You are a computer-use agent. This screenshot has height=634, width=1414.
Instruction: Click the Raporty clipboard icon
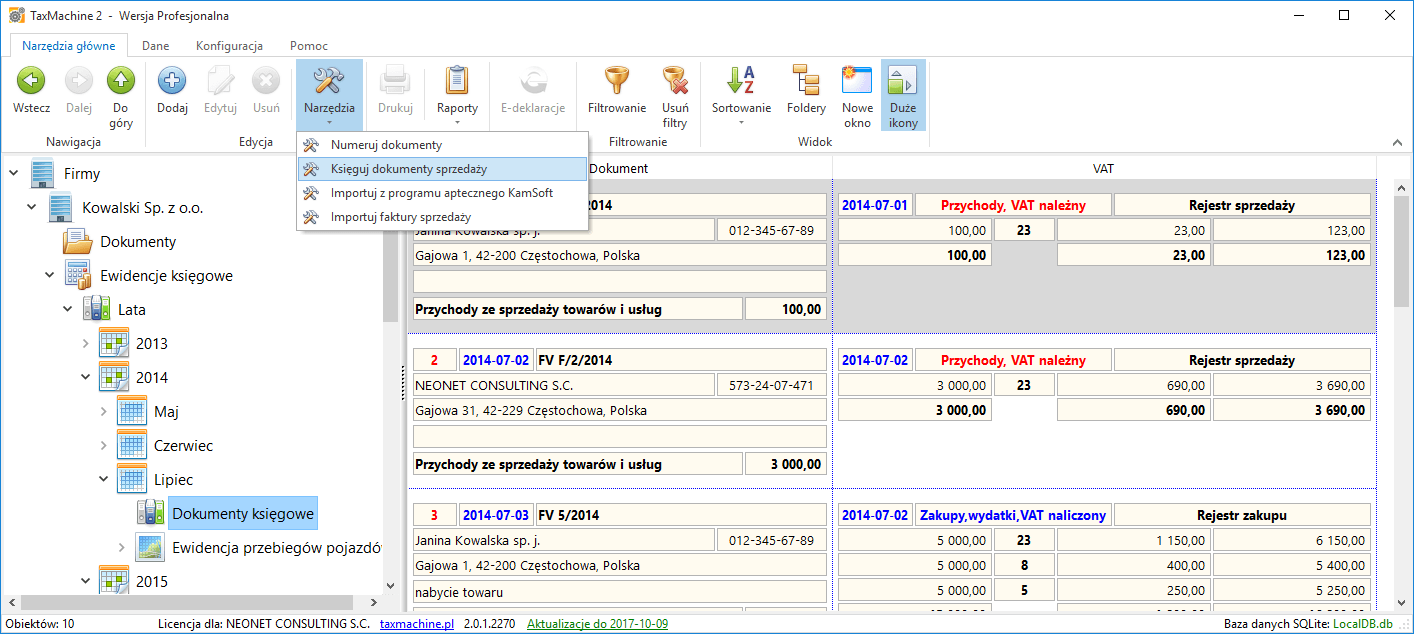point(457,82)
